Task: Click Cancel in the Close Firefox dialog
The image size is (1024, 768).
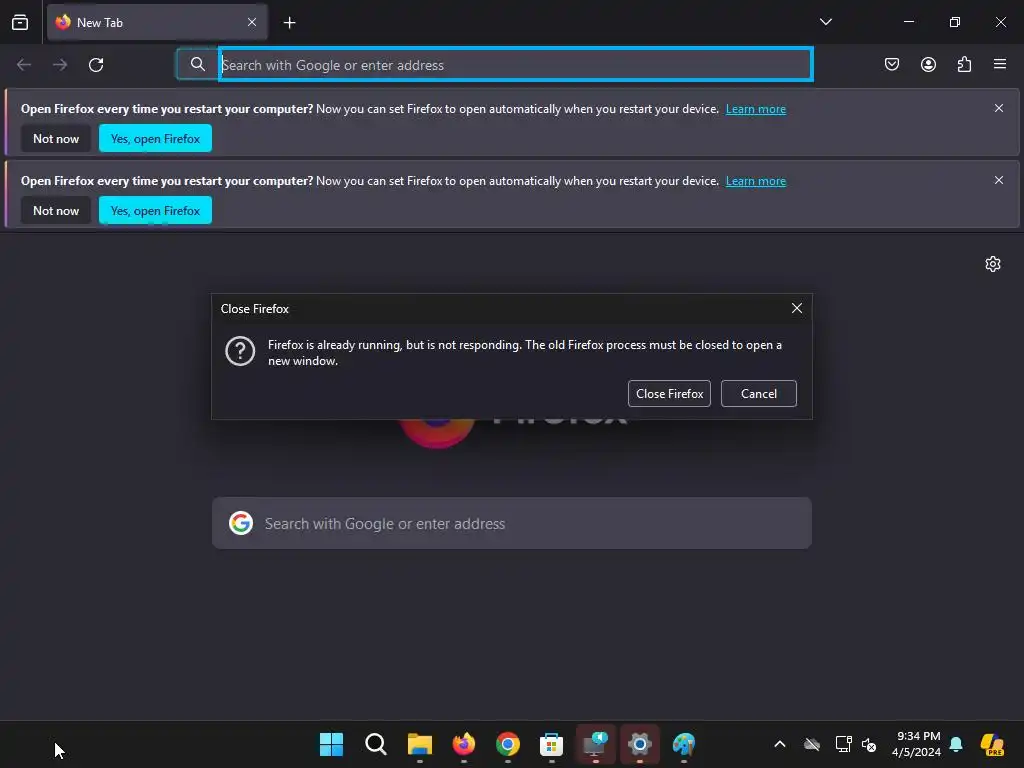Action: point(759,394)
